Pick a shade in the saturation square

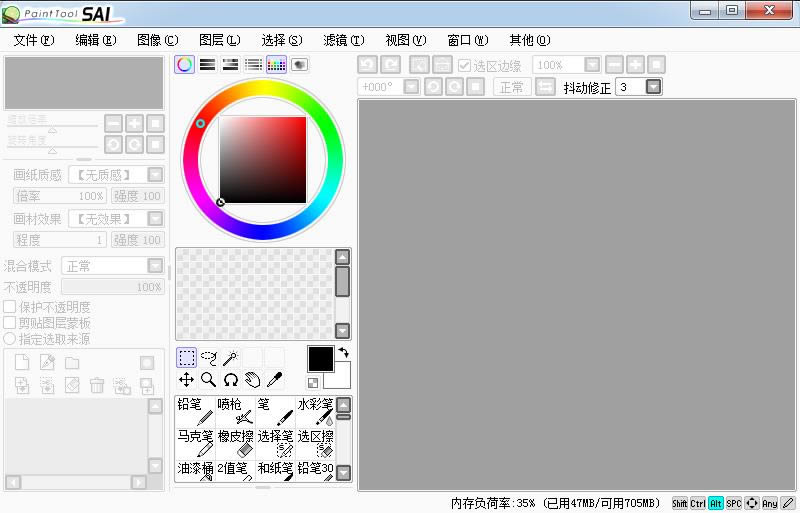click(x=263, y=160)
